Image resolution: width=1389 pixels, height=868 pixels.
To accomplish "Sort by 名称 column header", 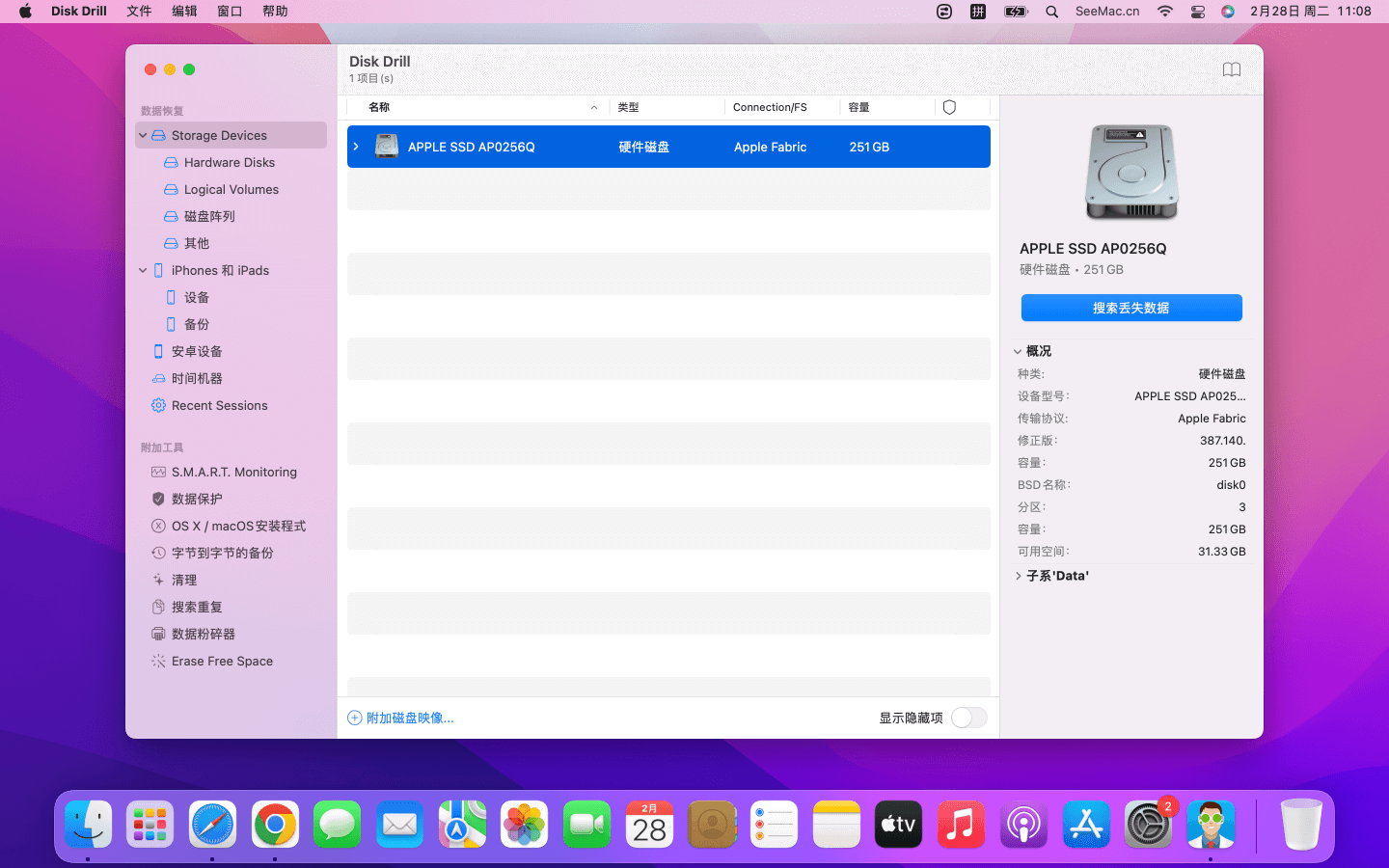I will click(379, 107).
